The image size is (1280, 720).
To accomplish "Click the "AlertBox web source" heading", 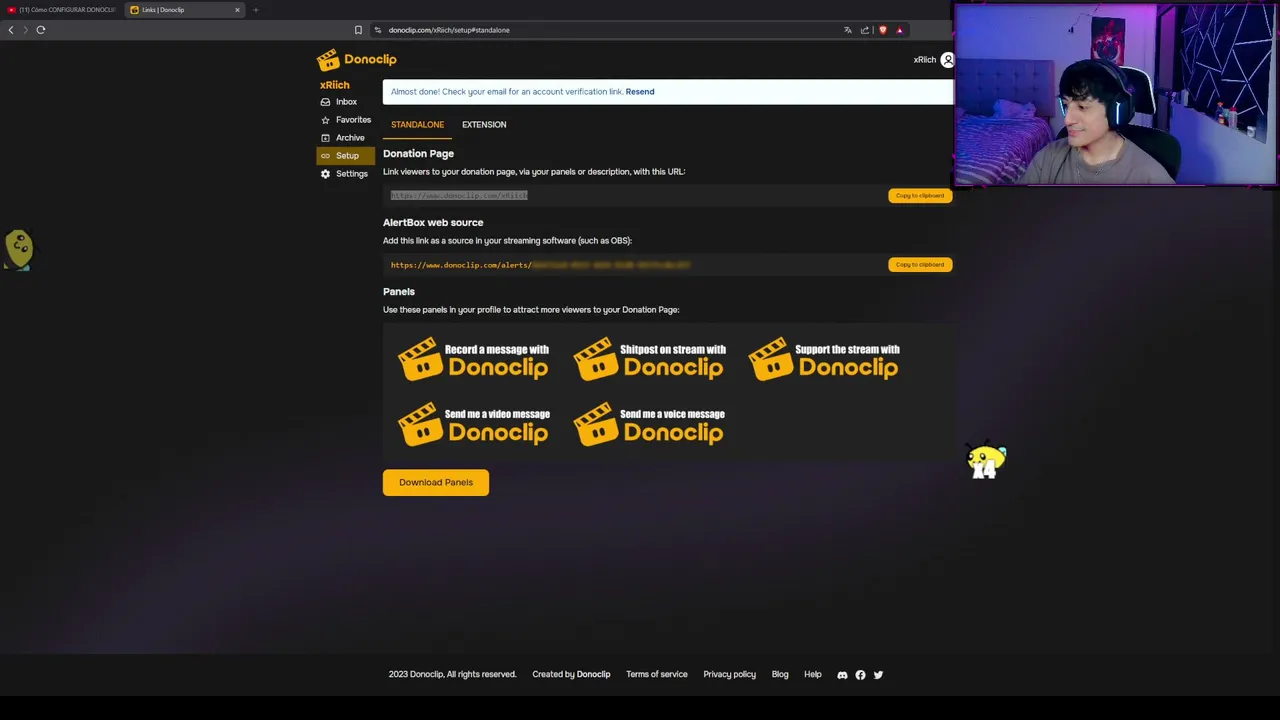I will (x=433, y=223).
